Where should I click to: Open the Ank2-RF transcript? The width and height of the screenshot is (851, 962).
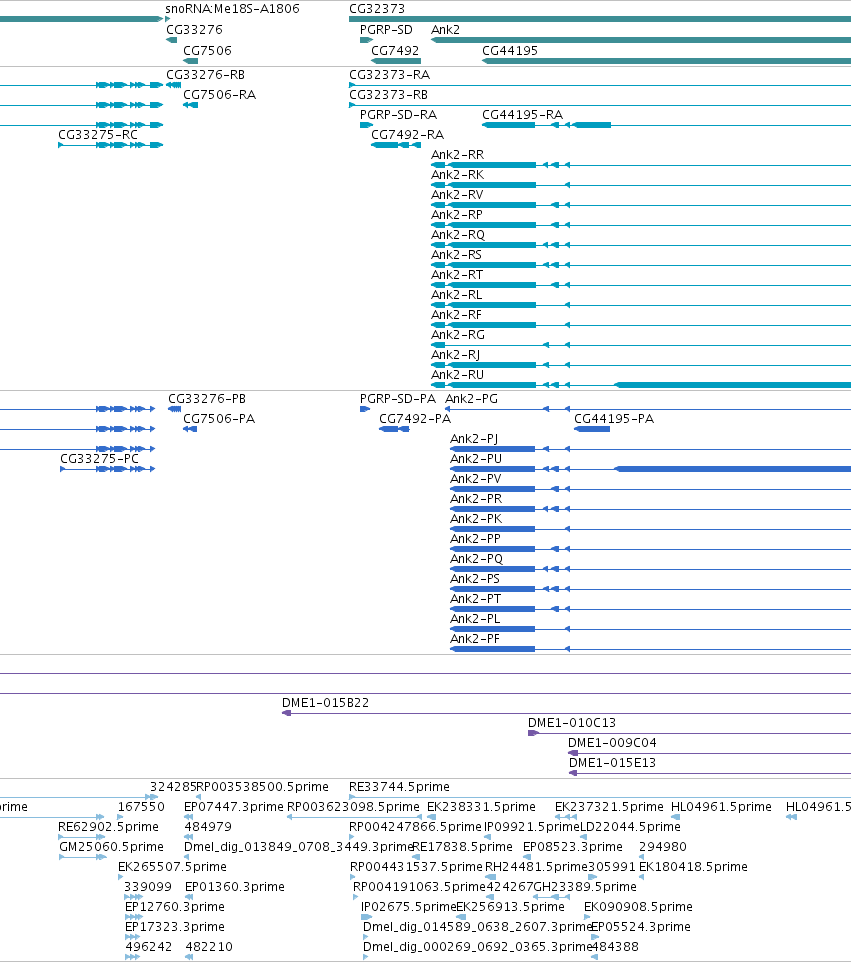(x=641, y=325)
